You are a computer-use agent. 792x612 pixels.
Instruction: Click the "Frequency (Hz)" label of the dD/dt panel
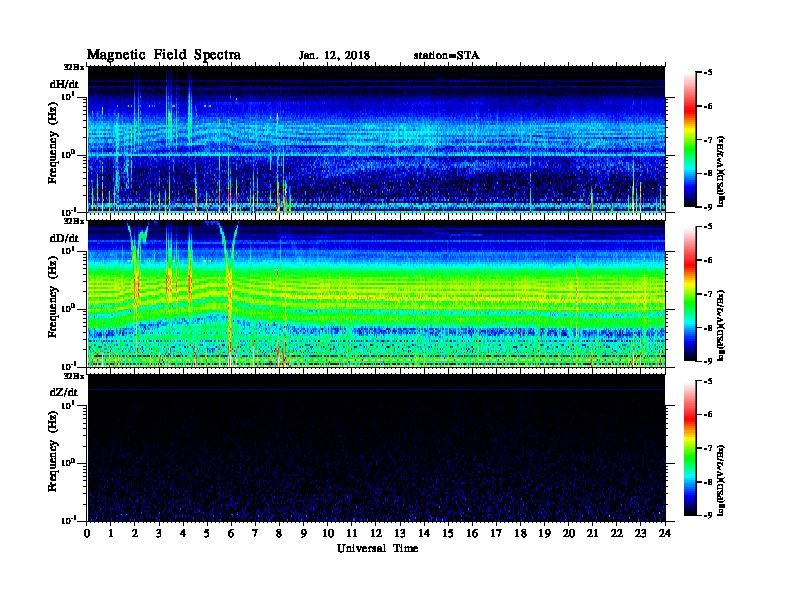point(53,297)
